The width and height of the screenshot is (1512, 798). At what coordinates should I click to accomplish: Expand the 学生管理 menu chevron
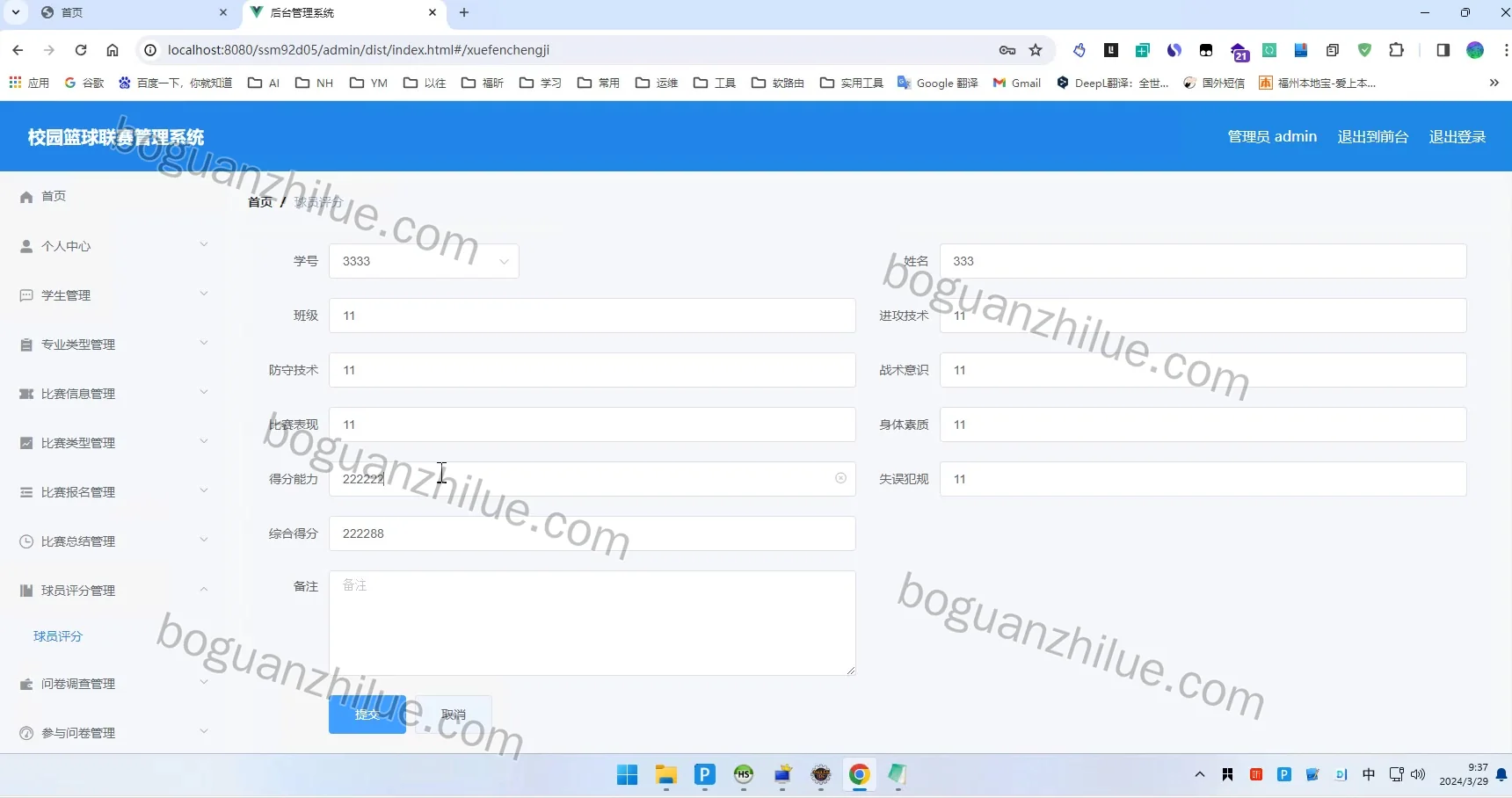click(204, 294)
